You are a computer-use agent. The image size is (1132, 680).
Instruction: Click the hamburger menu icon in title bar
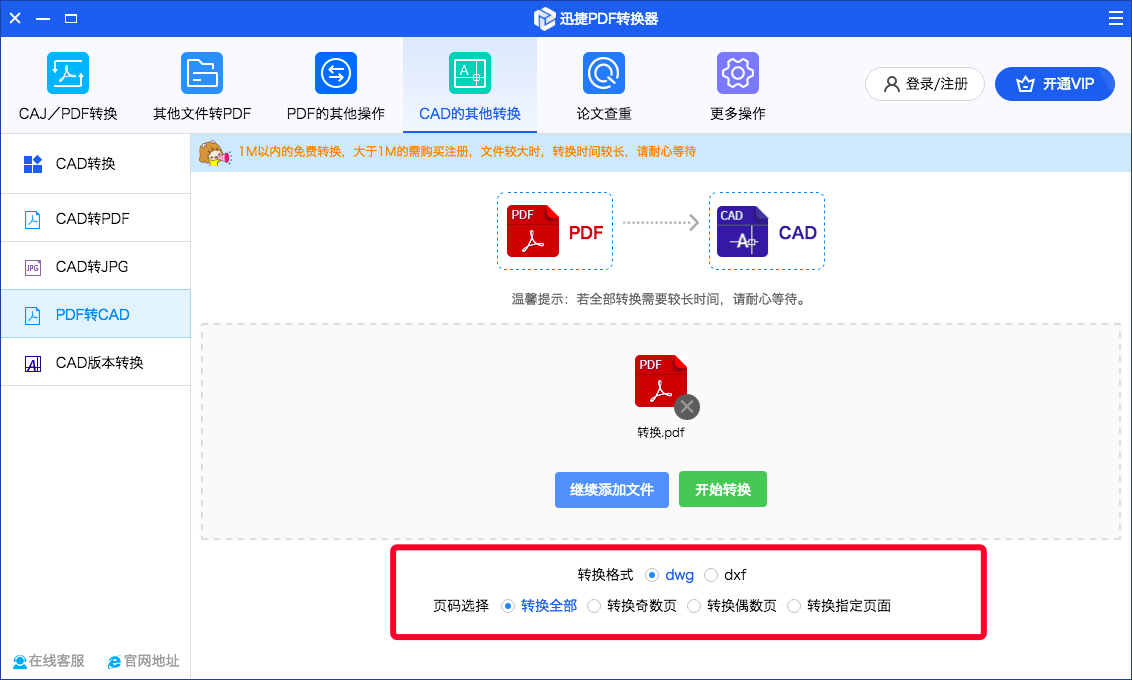tap(1115, 18)
